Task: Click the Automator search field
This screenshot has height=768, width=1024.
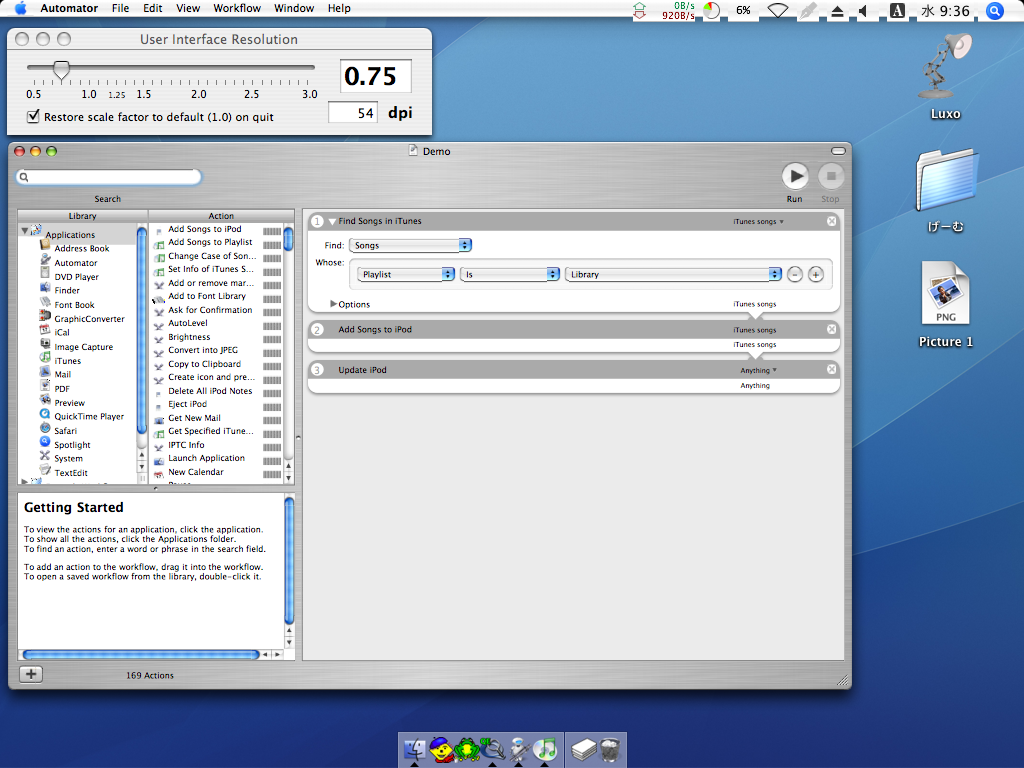Action: 109,177
